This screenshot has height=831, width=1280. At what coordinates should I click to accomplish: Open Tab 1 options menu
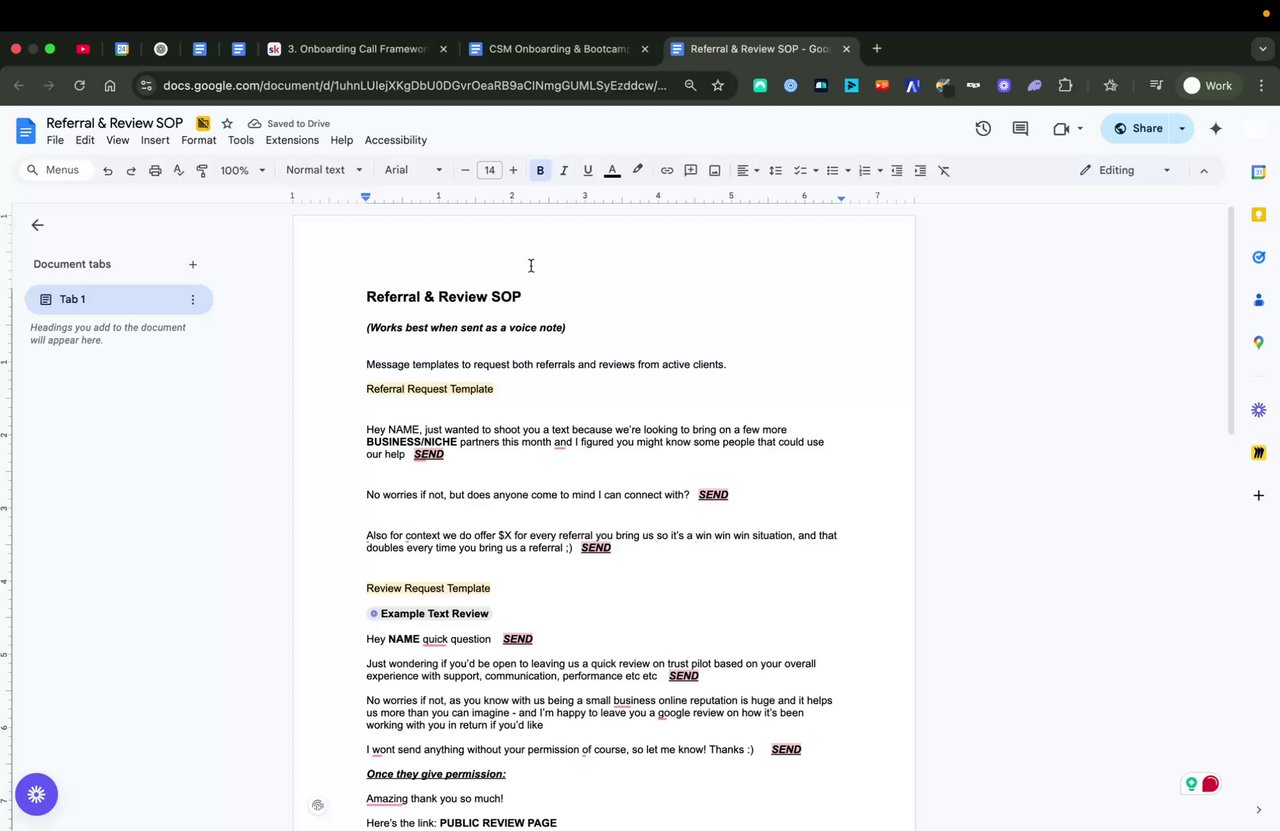[x=193, y=300]
